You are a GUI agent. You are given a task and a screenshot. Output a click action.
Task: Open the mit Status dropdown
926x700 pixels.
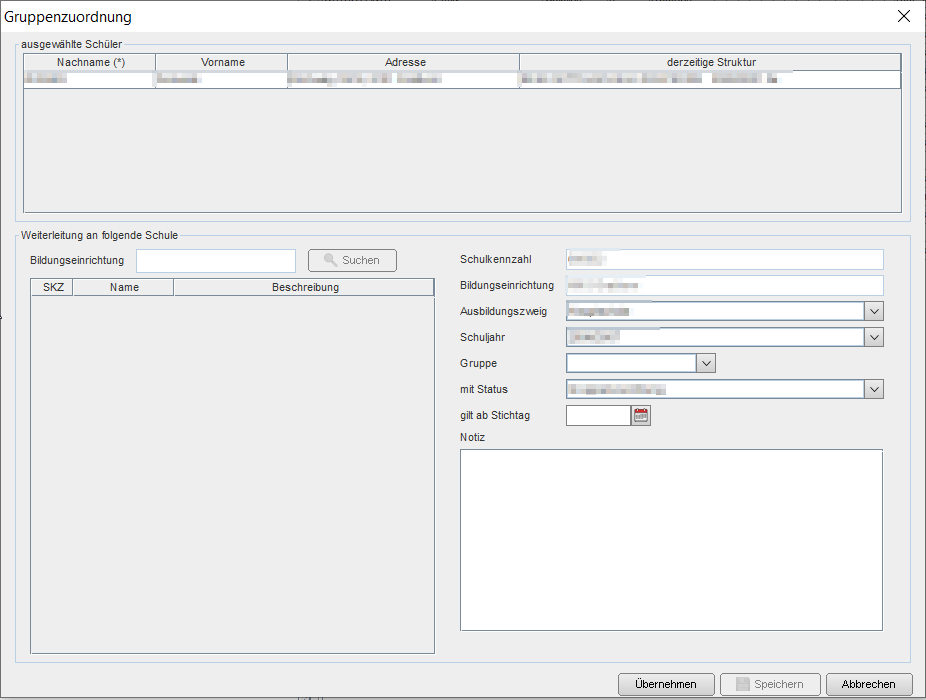click(874, 389)
